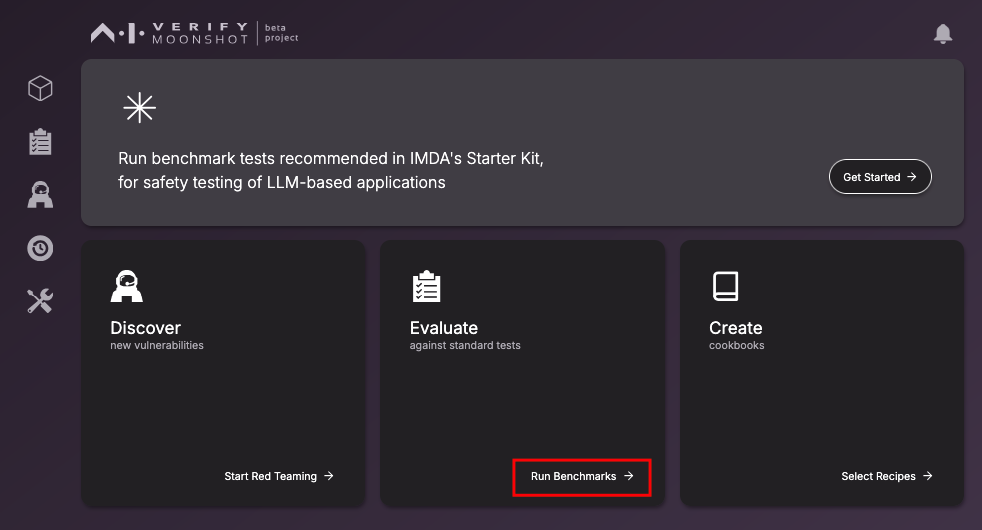
Task: Click the Get Started button
Action: click(x=880, y=177)
